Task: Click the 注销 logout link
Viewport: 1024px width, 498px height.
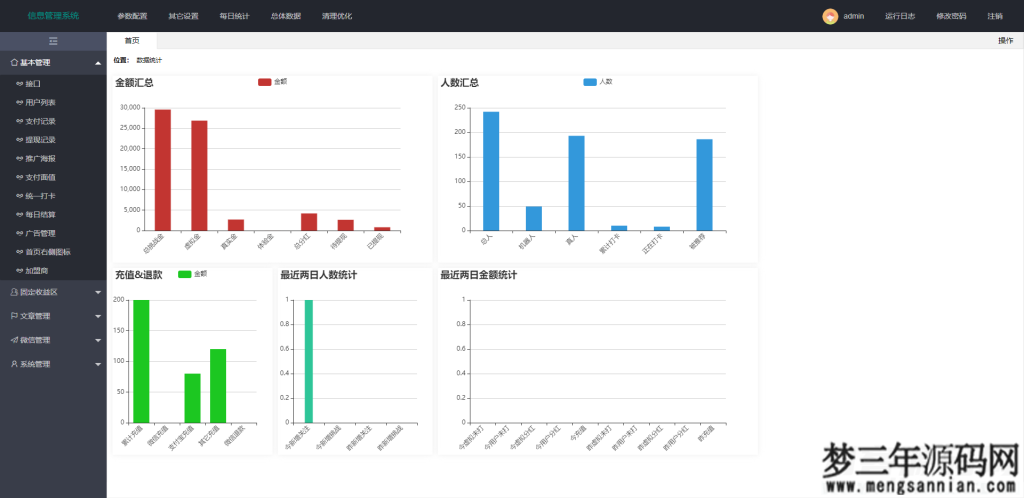Action: pyautogui.click(x=994, y=16)
